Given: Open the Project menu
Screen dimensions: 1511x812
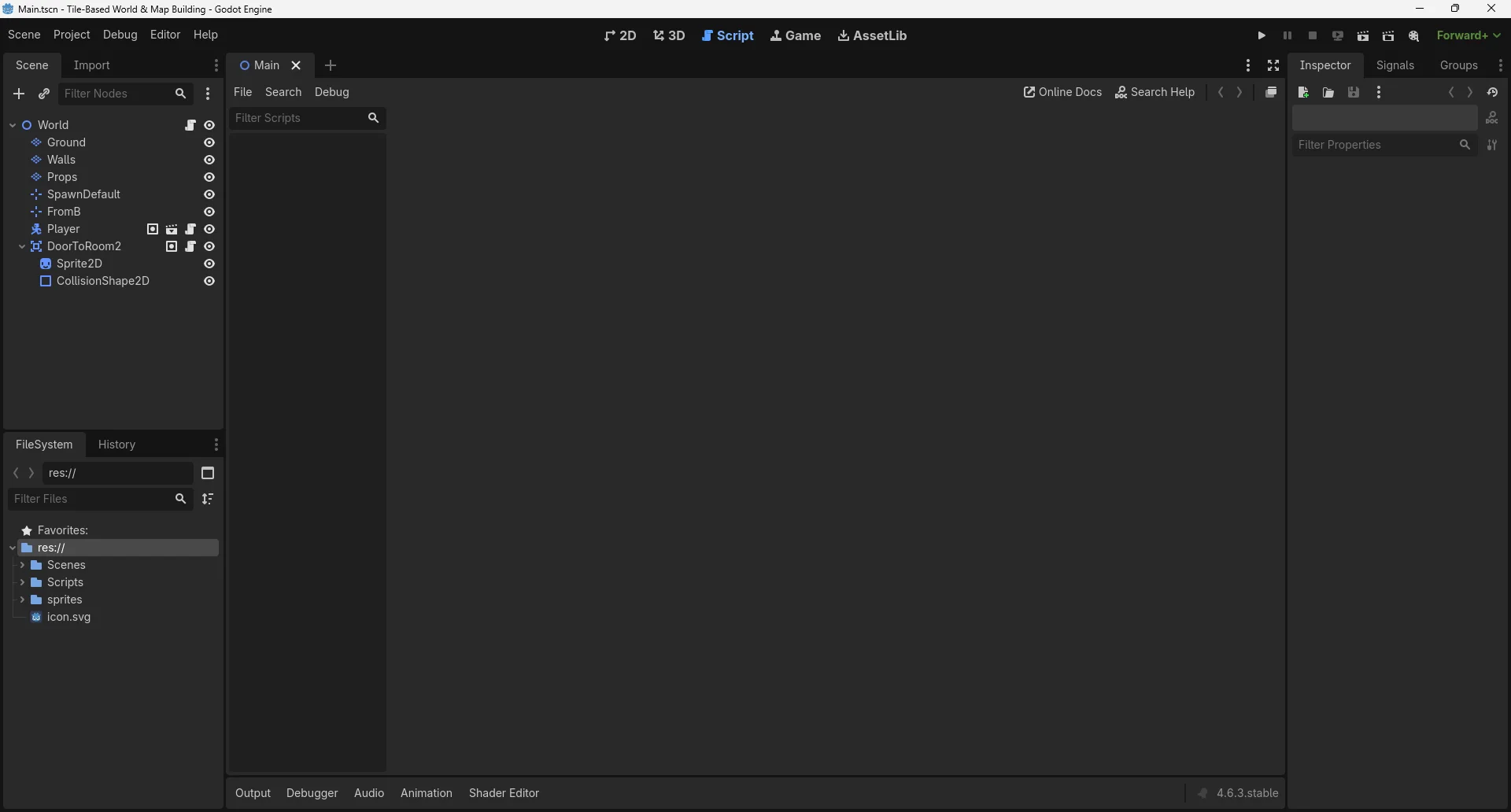Looking at the screenshot, I should [72, 35].
